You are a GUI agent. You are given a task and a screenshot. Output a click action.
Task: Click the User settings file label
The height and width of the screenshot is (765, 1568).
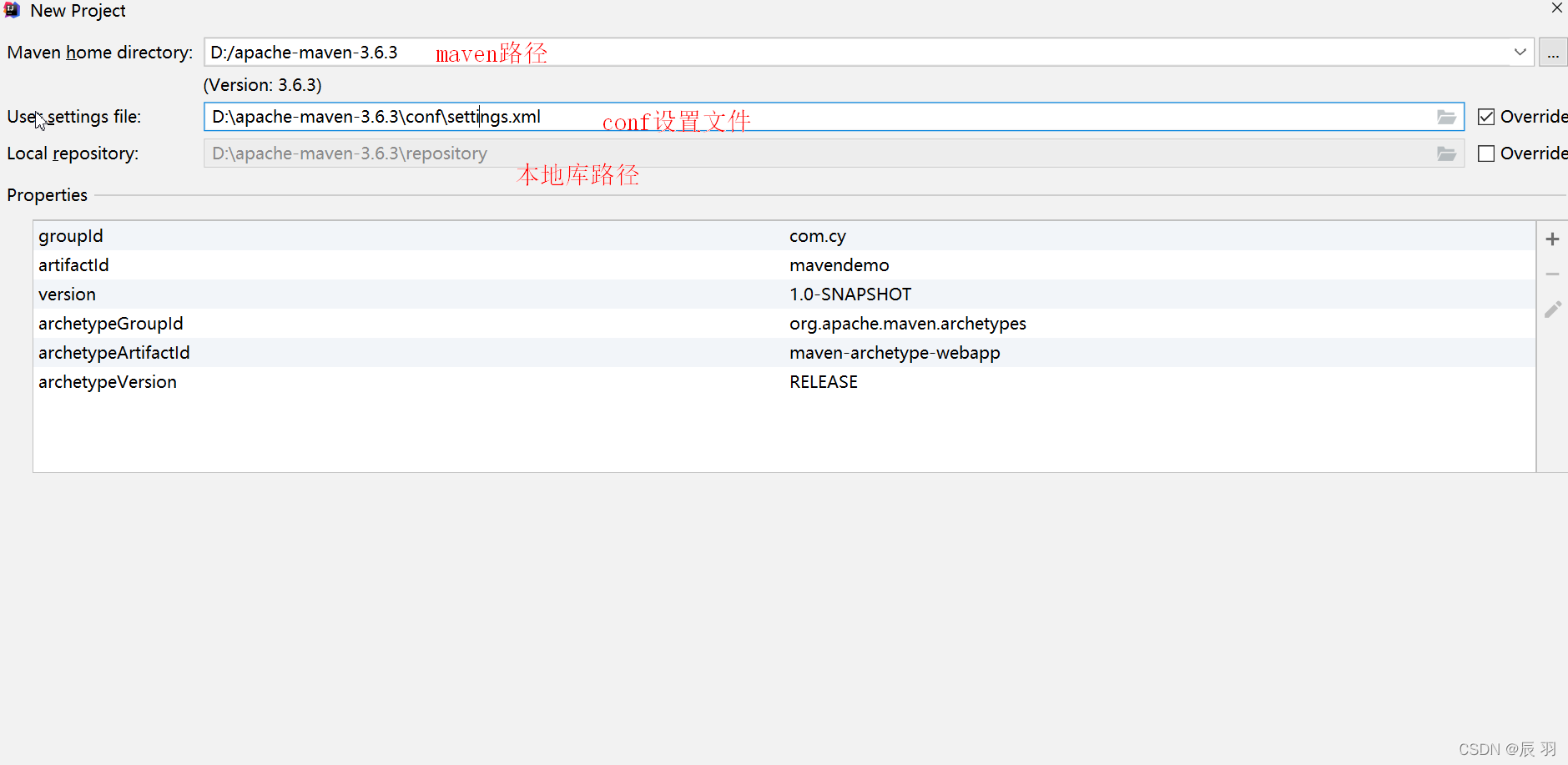coord(74,117)
